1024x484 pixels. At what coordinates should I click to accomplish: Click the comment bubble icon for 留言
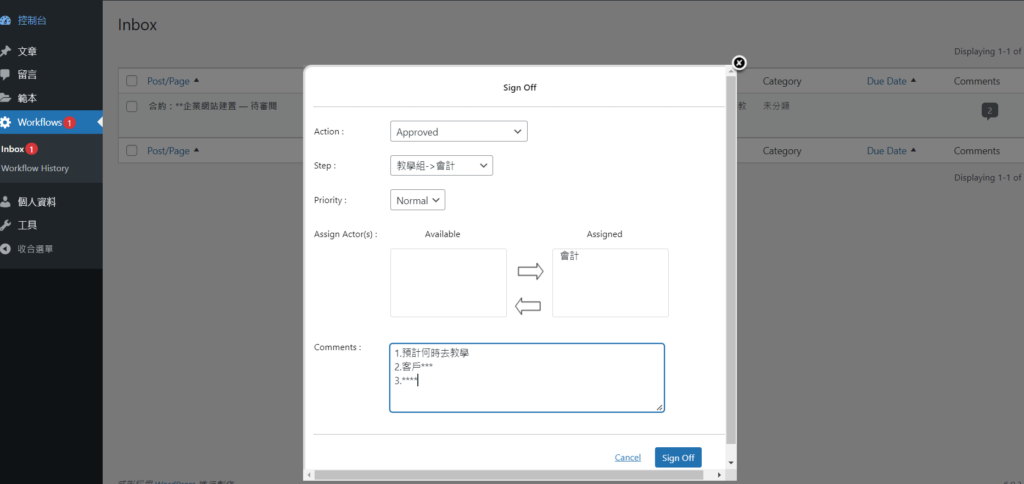click(x=6, y=74)
